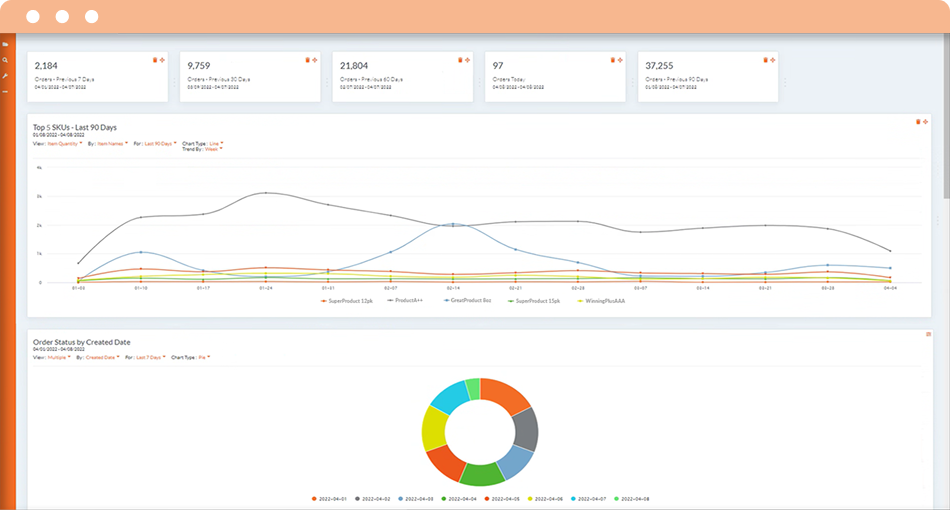The width and height of the screenshot is (950, 510).
Task: Click move icon on Orders Today widget
Action: pyautogui.click(x=620, y=60)
